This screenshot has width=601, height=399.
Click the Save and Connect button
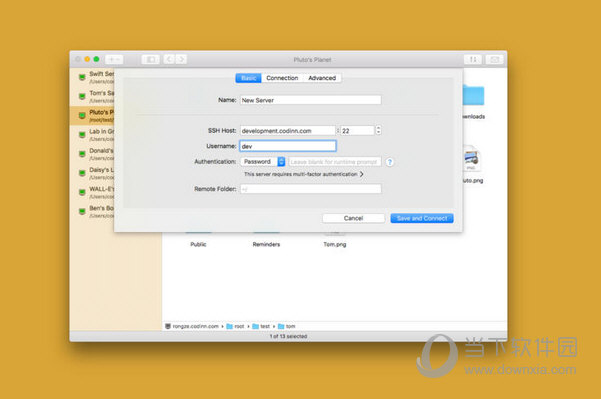click(422, 218)
